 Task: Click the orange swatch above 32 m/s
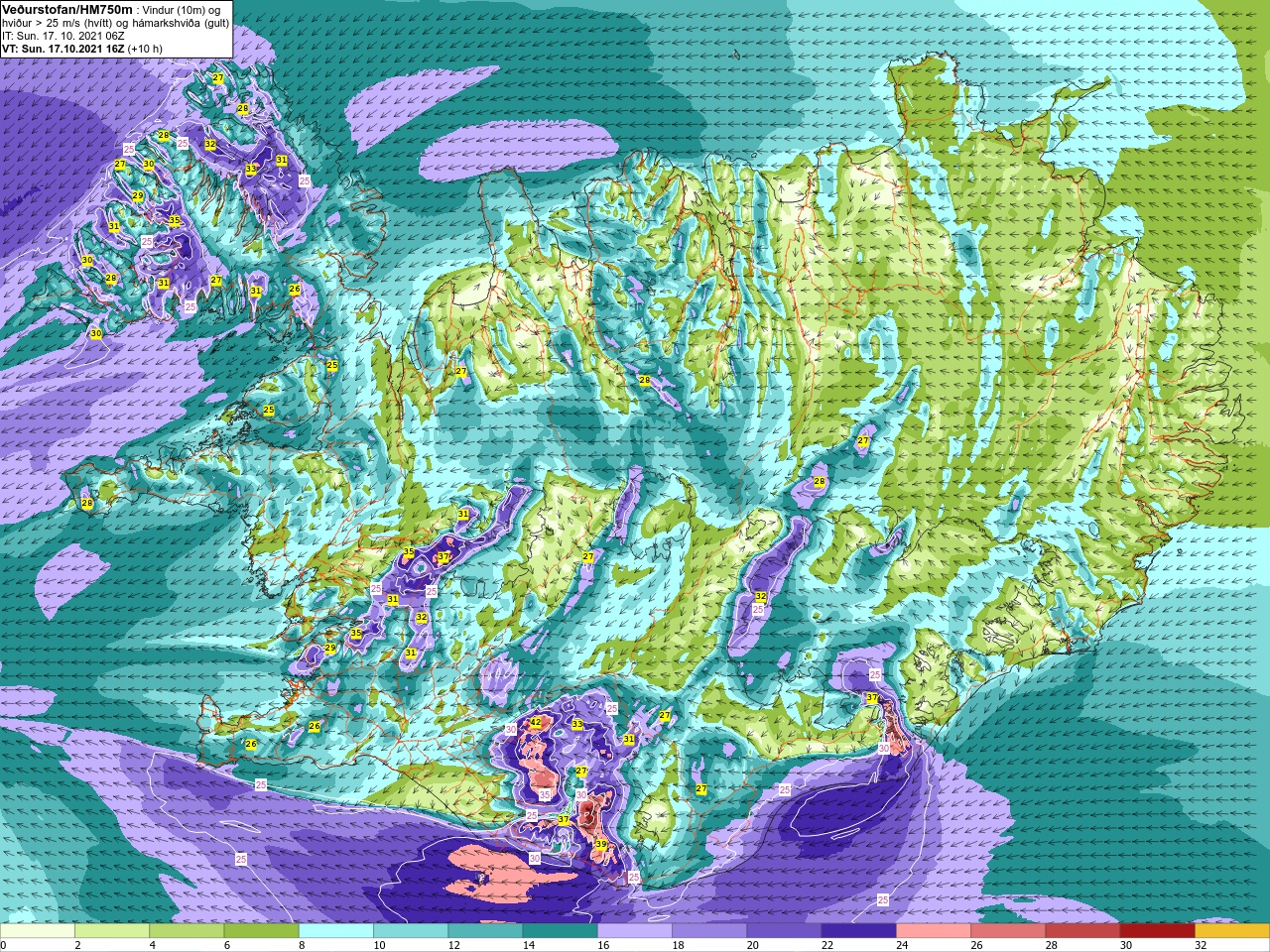[x=1232, y=931]
